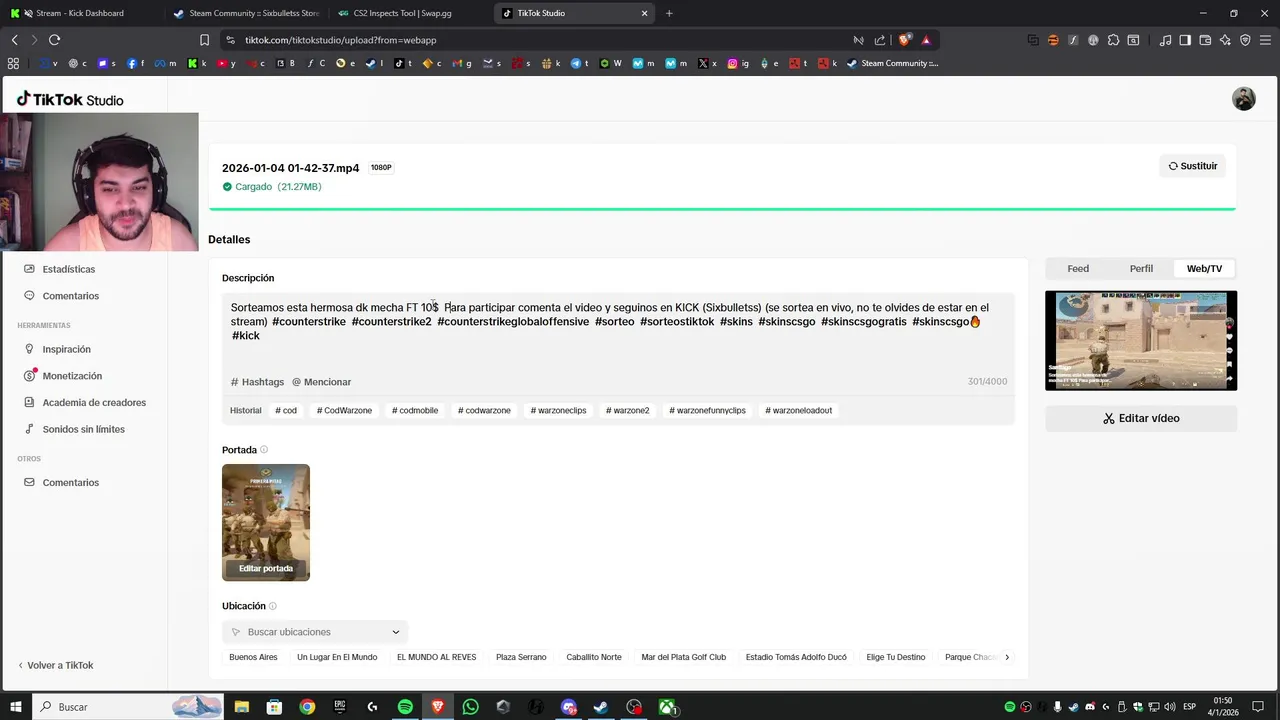Insert the #warzoneclips history hashtag
Screen dimensions: 1280x720
[x=558, y=410]
